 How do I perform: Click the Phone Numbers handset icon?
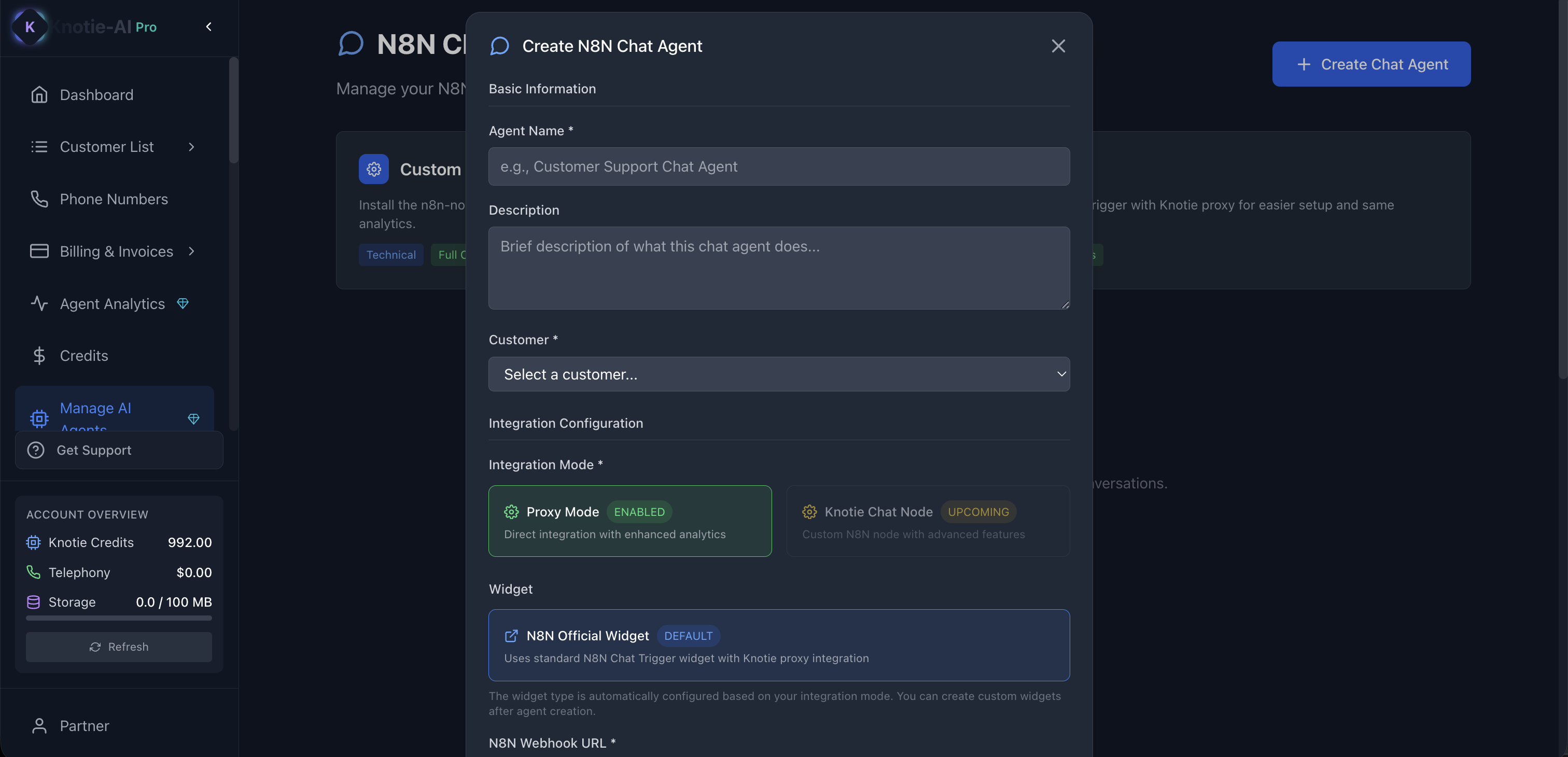click(x=39, y=199)
